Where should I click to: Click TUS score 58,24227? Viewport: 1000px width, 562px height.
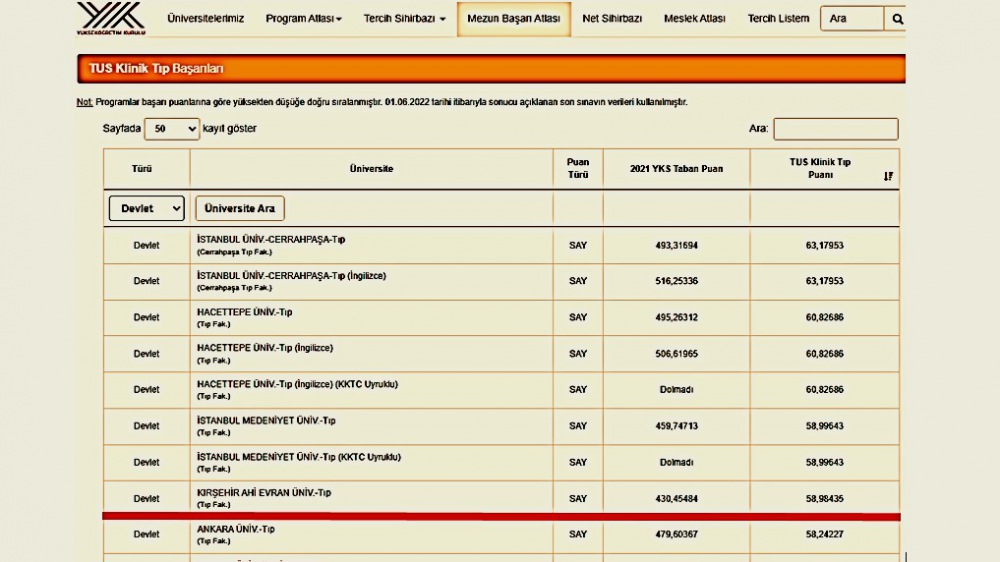coord(824,535)
